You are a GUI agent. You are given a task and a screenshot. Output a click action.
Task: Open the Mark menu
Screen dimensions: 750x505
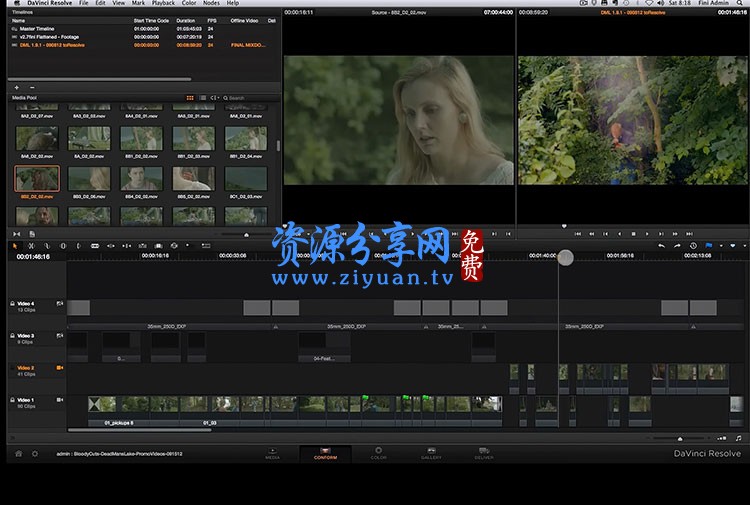138,3
